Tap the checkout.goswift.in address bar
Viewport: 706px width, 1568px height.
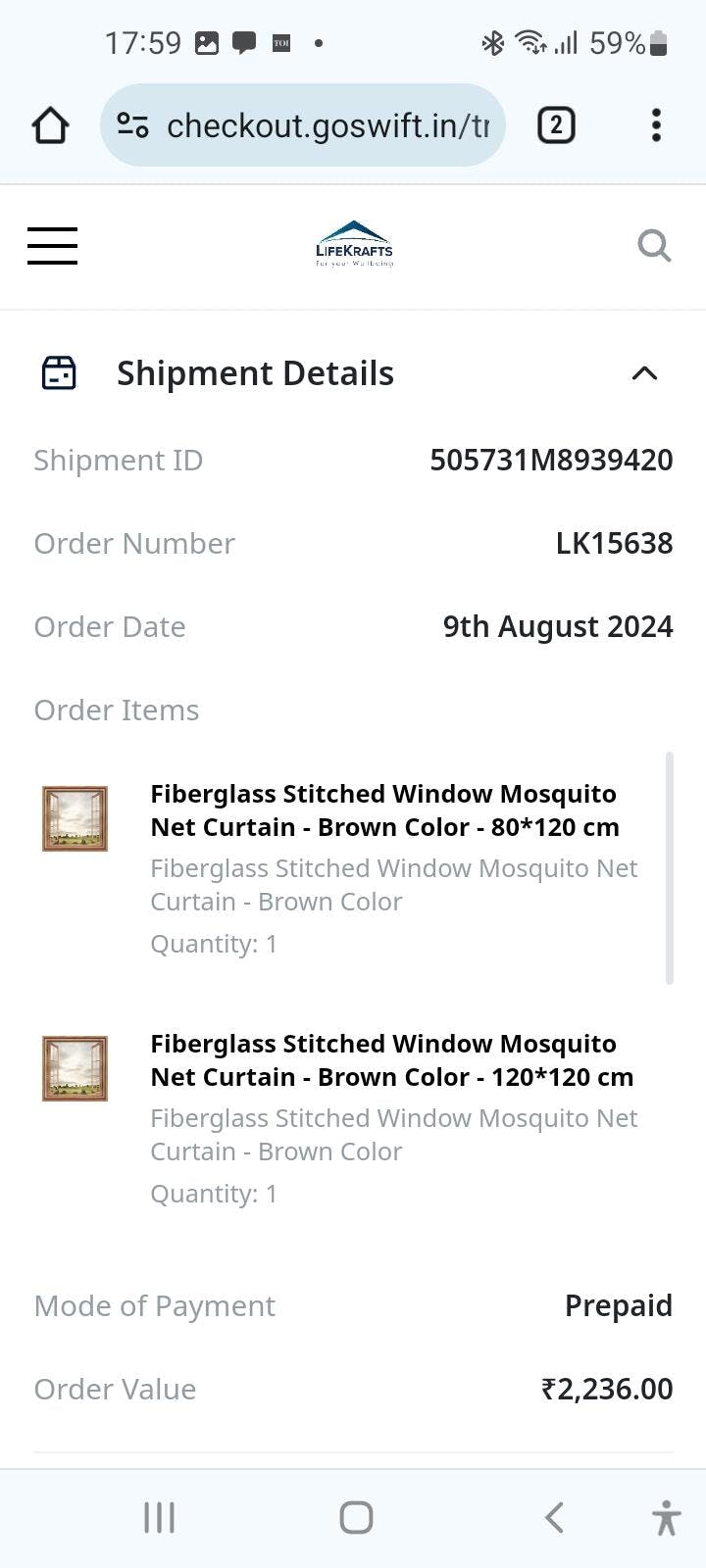coord(328,125)
